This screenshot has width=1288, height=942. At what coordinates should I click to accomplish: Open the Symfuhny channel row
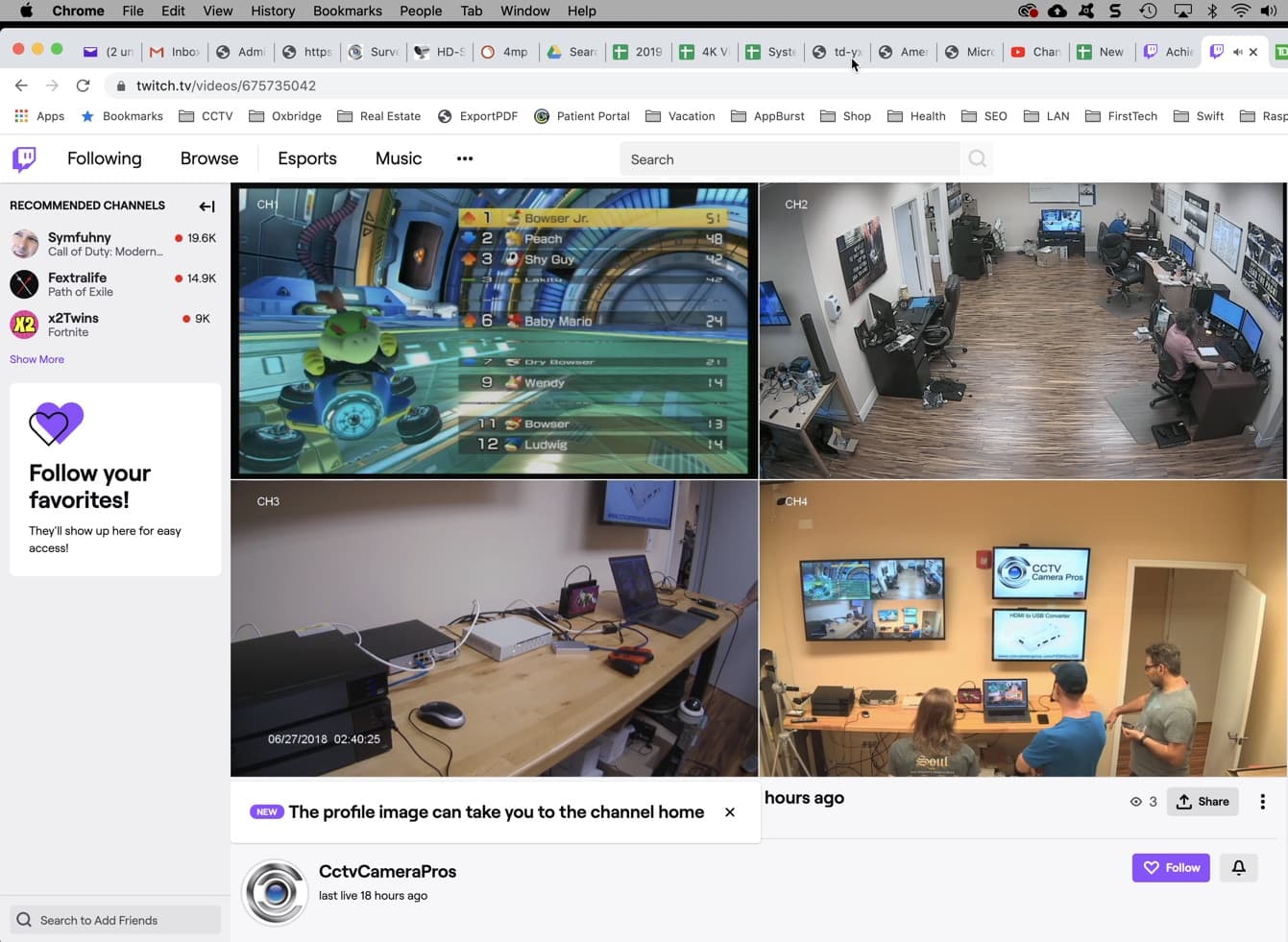pos(115,244)
